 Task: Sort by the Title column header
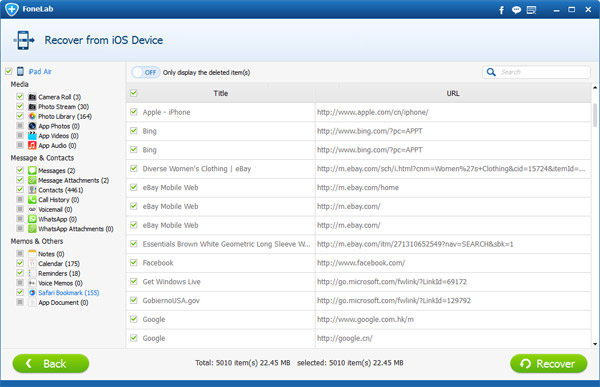click(220, 93)
